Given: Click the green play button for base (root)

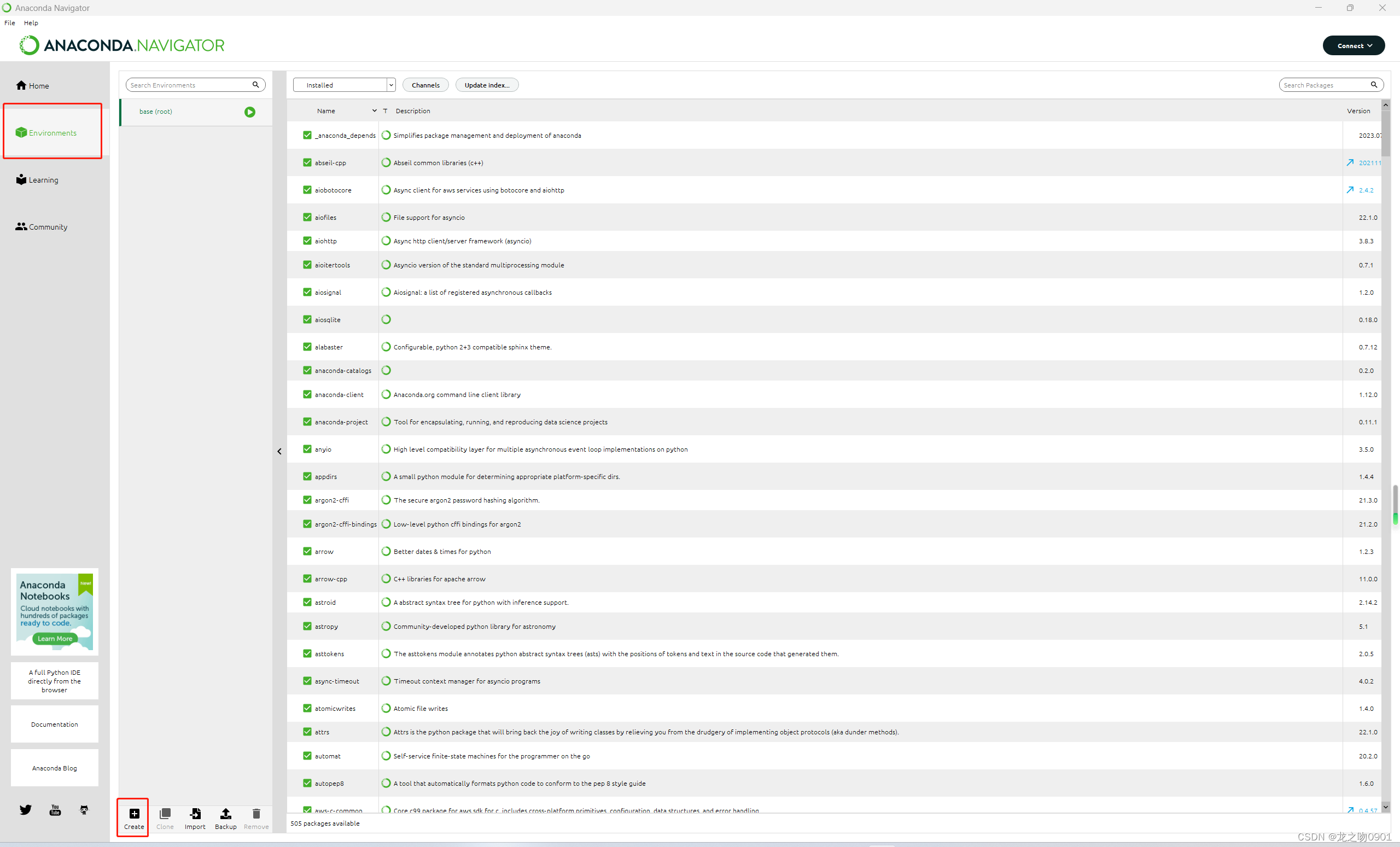Looking at the screenshot, I should coord(249,112).
